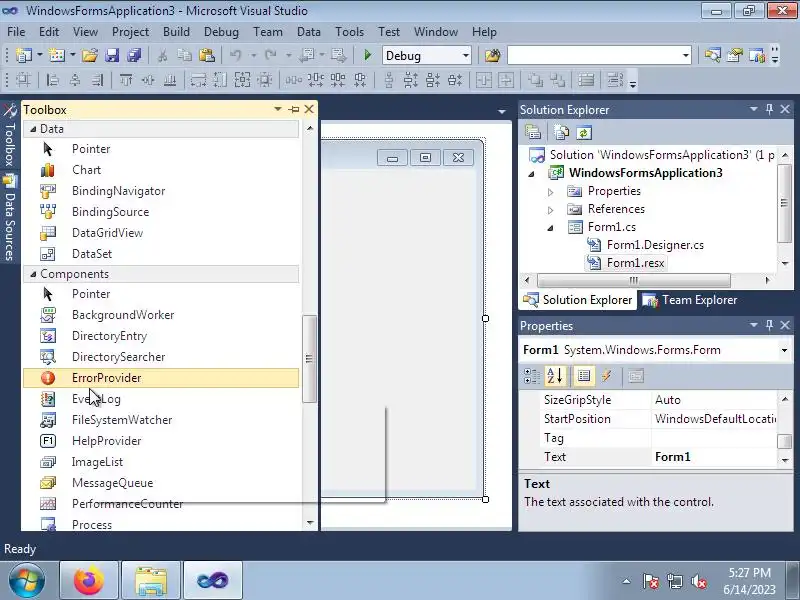Select the FileSystemWatcher component
Viewport: 800px width, 600px height.
pos(161,420)
